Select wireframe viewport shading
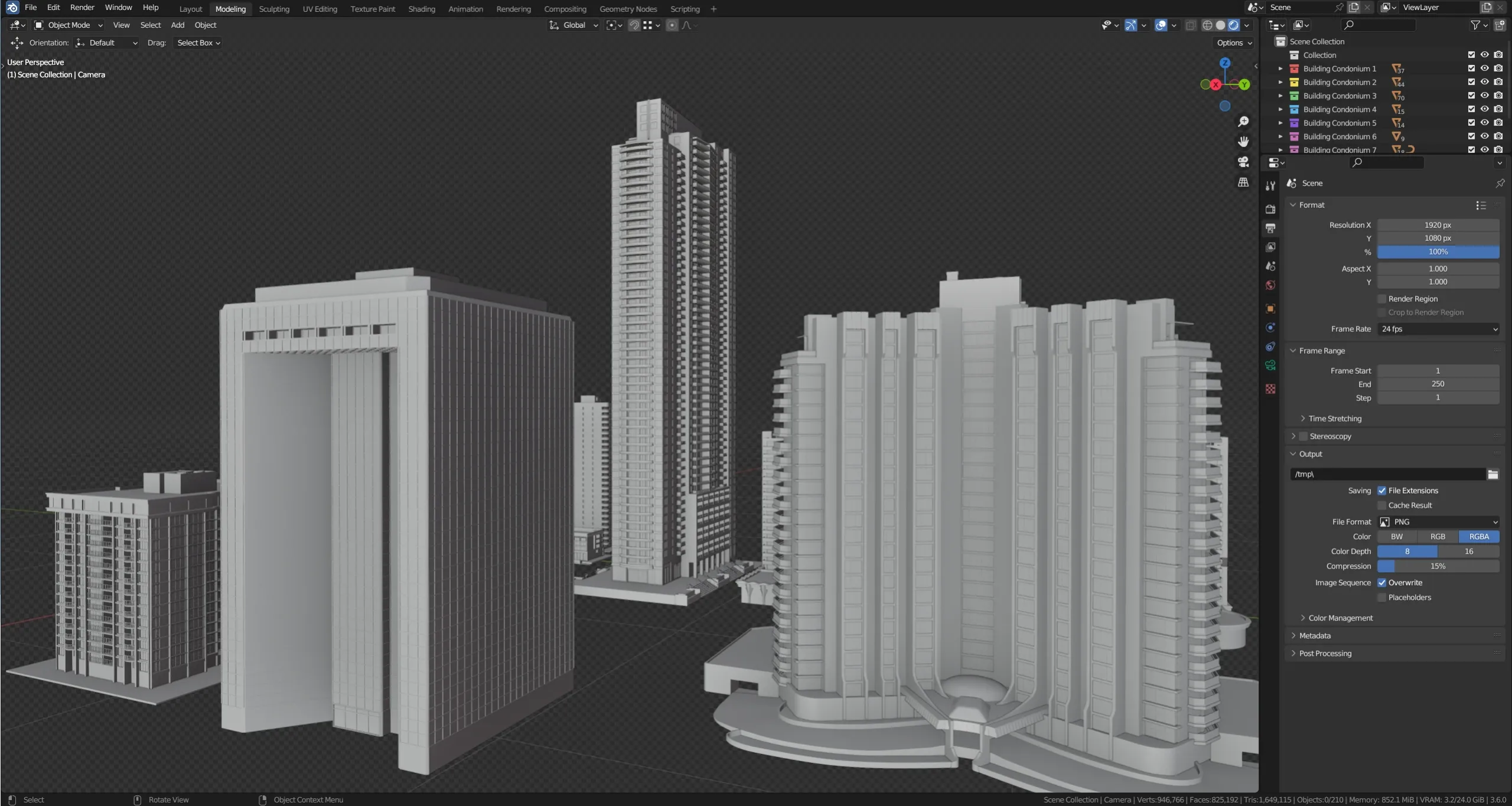The image size is (1512, 806). point(1207,25)
